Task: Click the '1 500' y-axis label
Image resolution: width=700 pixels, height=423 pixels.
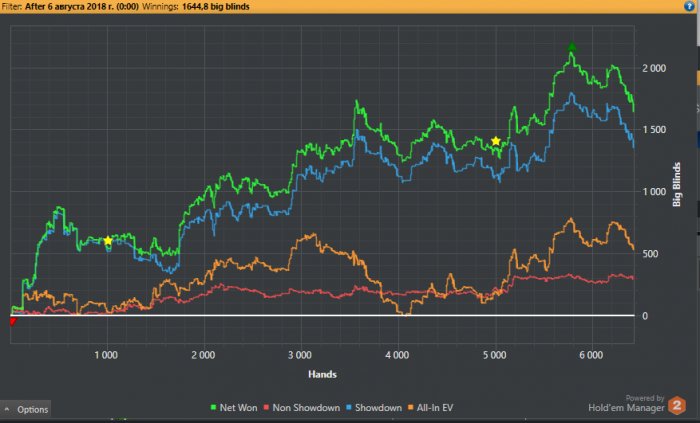Action: click(654, 129)
